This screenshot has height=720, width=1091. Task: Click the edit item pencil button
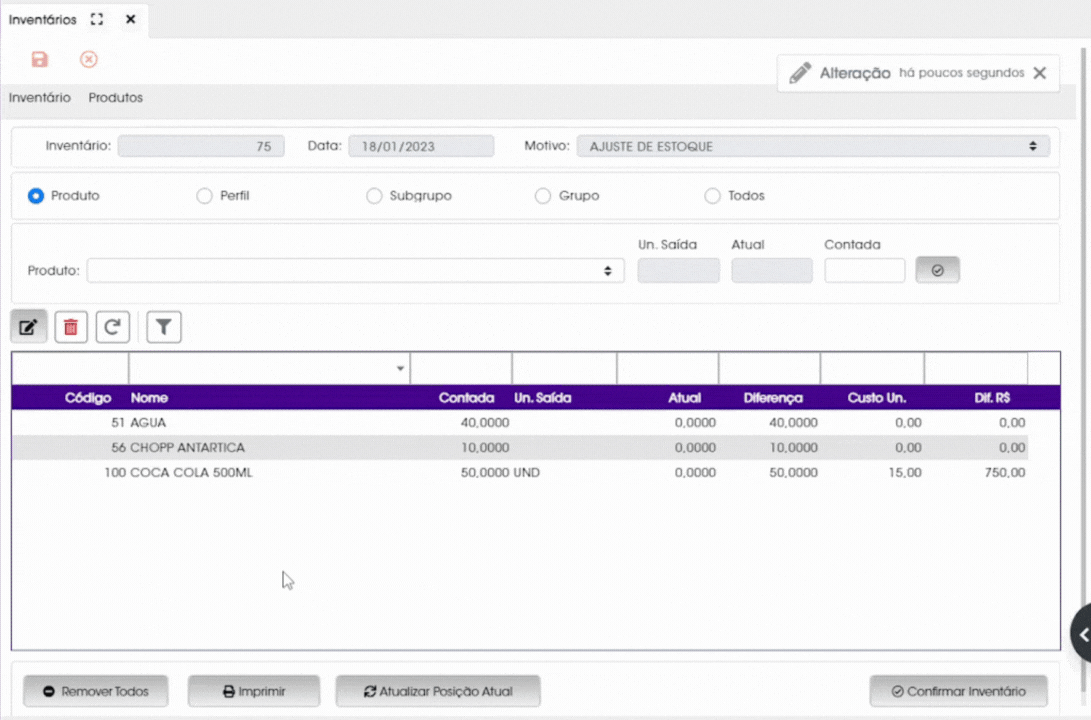click(x=29, y=327)
